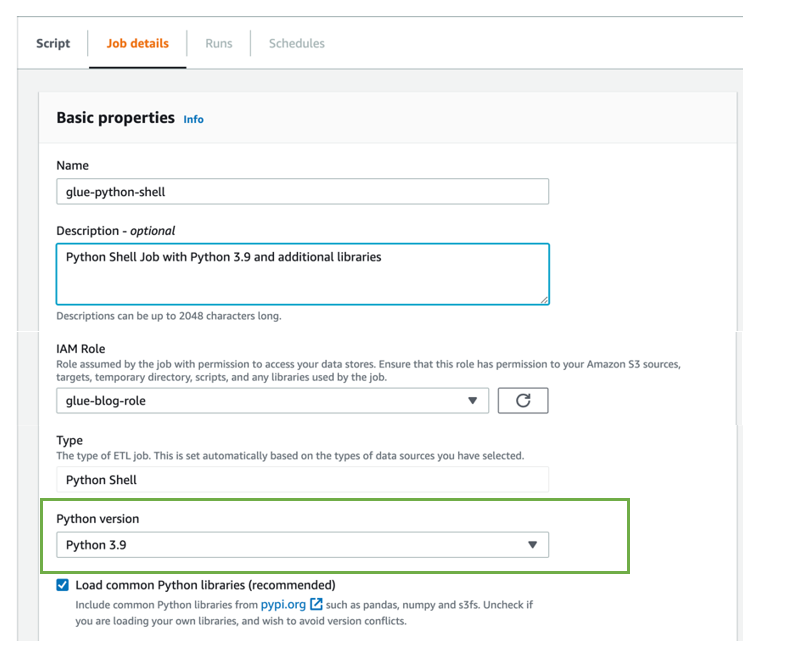Image resolution: width=791 pixels, height=655 pixels.
Task: Click the Info link beside Basic properties
Action: [x=193, y=119]
